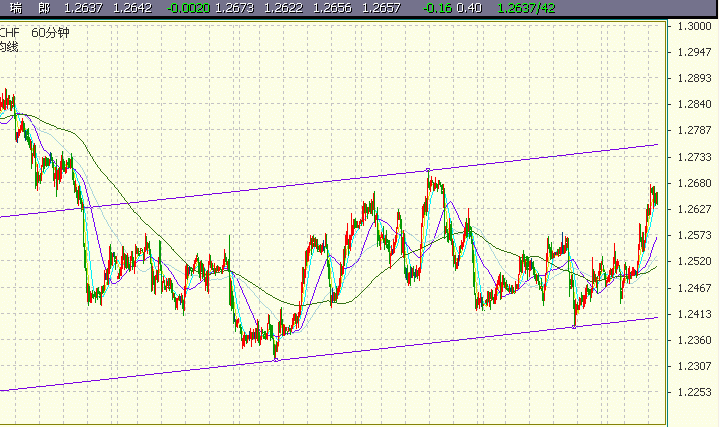Image resolution: width=720 pixels, height=427 pixels.
Task: Click the 1.2642 ask price in header
Action: click(x=132, y=8)
